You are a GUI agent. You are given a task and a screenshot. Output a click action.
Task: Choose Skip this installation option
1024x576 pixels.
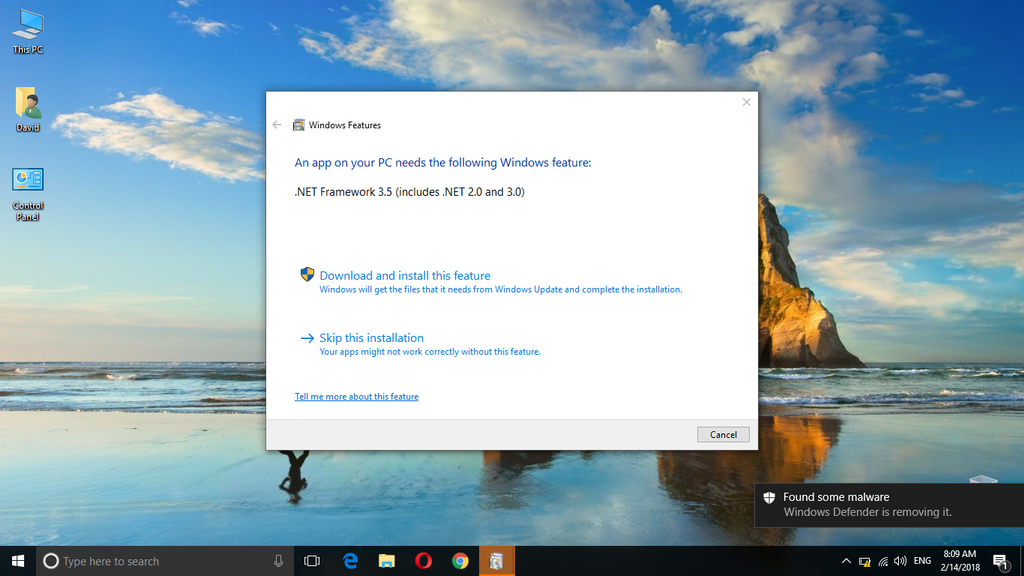point(371,338)
